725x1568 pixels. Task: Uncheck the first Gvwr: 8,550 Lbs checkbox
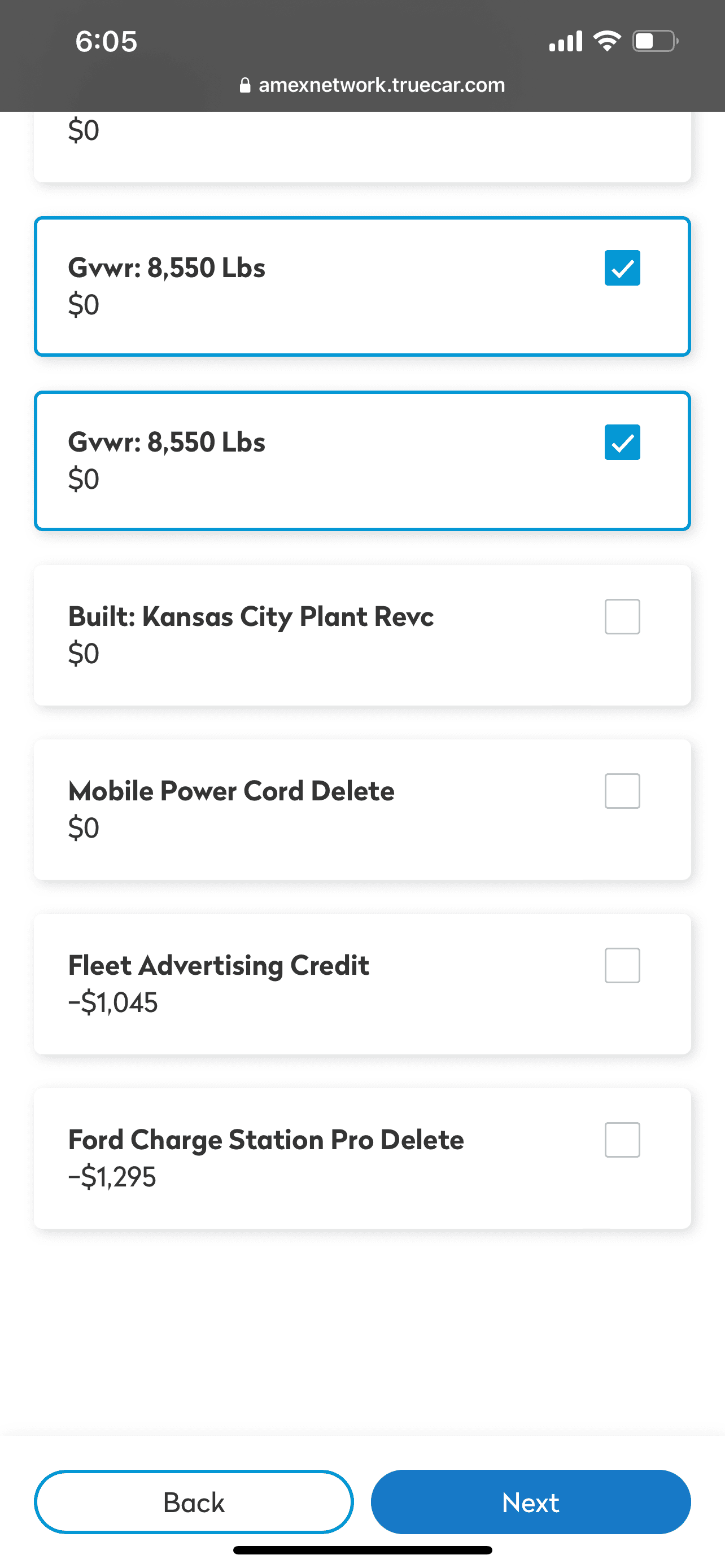(x=622, y=268)
